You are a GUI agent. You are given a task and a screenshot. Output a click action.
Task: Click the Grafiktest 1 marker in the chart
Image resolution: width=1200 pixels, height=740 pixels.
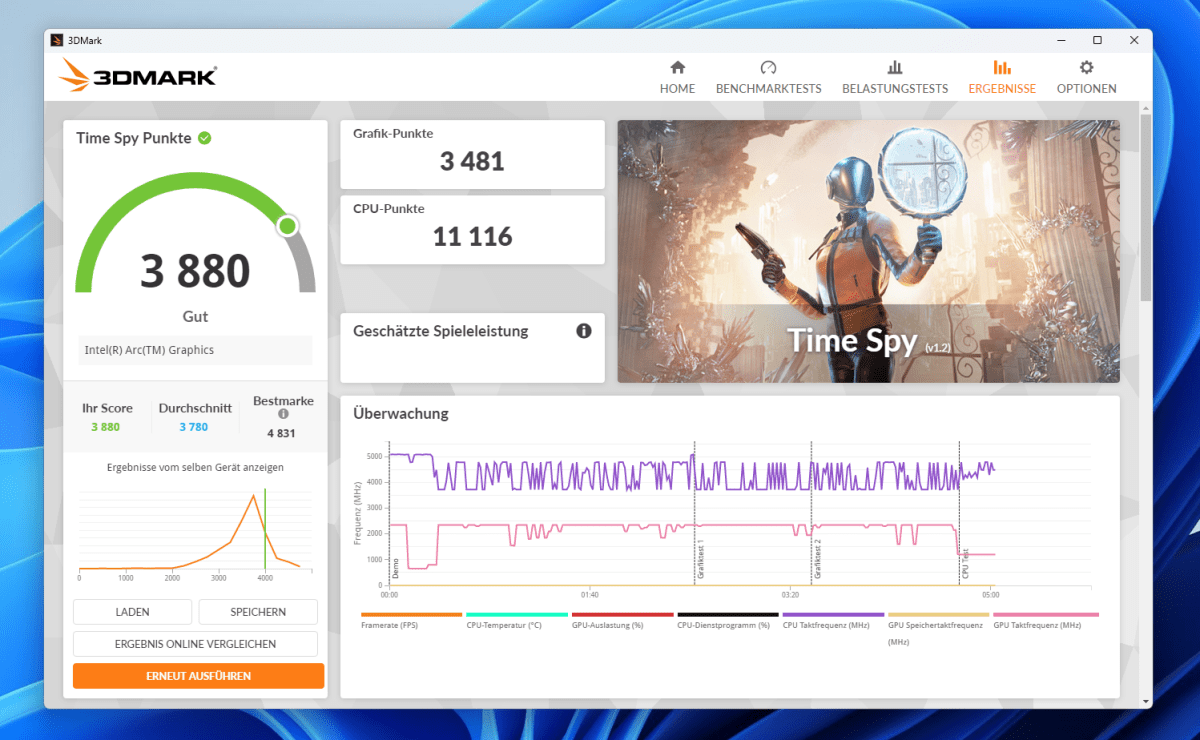click(700, 562)
